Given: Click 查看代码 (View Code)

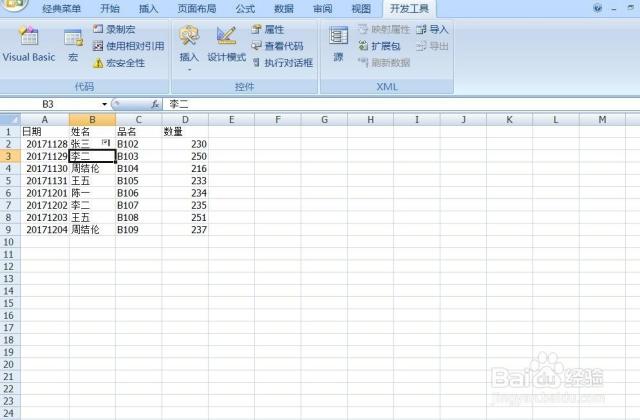Looking at the screenshot, I should (277, 46).
